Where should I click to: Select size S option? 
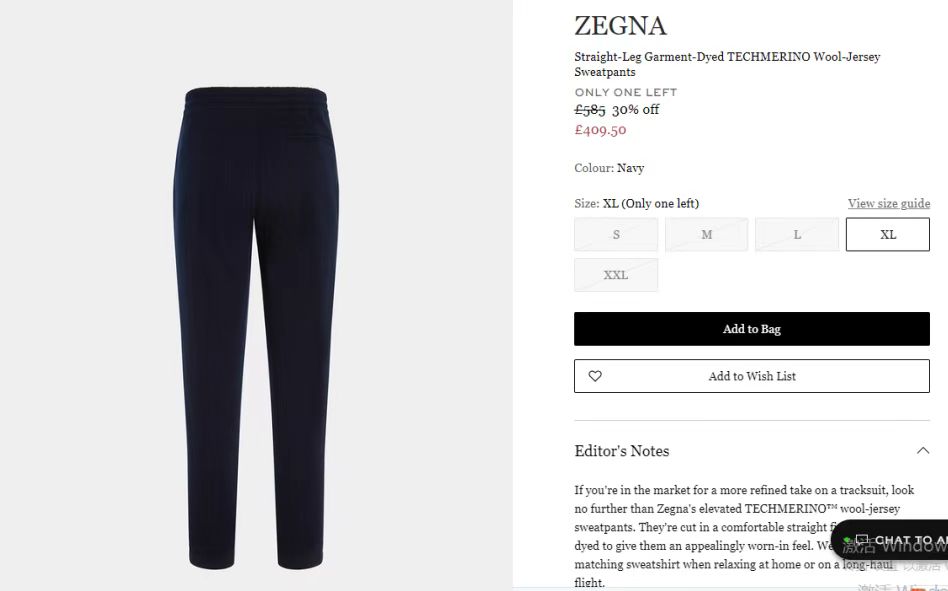click(616, 234)
